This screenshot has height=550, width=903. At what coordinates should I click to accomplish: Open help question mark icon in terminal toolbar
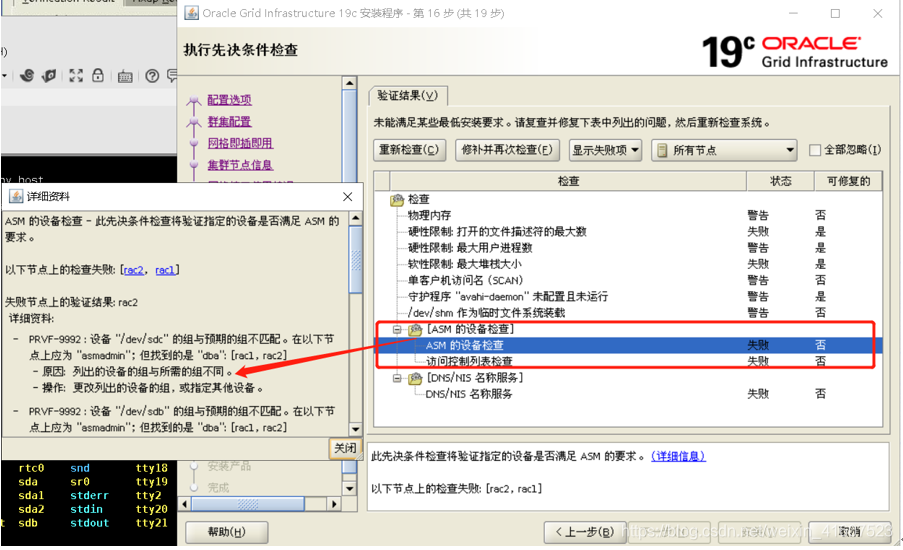pos(152,76)
